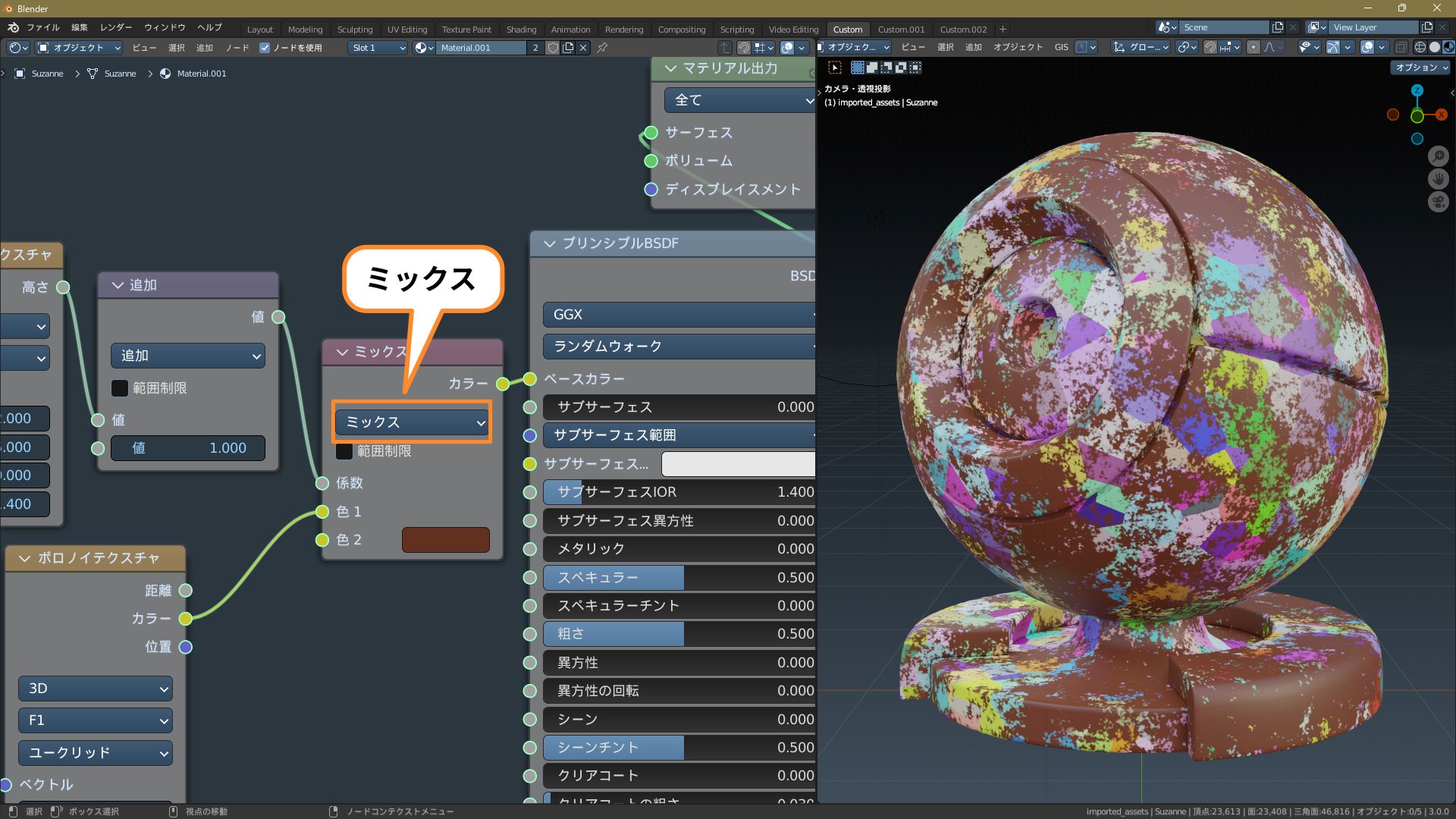Switch to wireframe viewport shading

pyautogui.click(x=1420, y=47)
